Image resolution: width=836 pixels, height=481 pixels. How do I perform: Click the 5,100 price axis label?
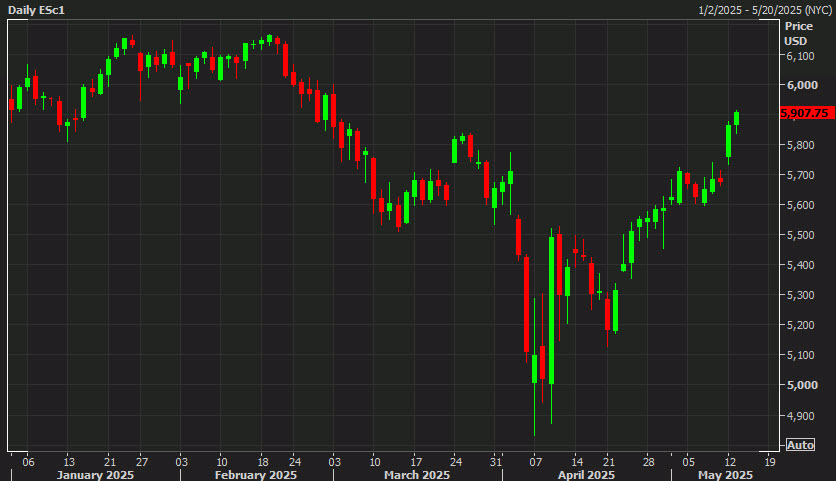[x=800, y=355]
